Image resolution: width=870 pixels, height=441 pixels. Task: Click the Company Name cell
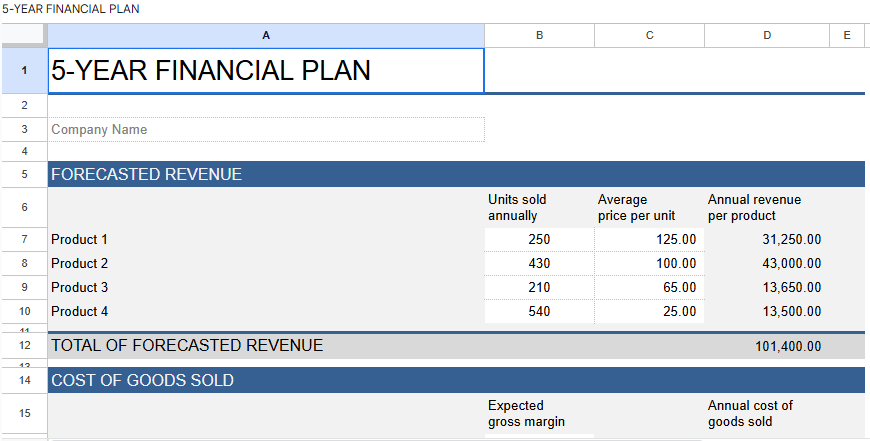click(266, 130)
